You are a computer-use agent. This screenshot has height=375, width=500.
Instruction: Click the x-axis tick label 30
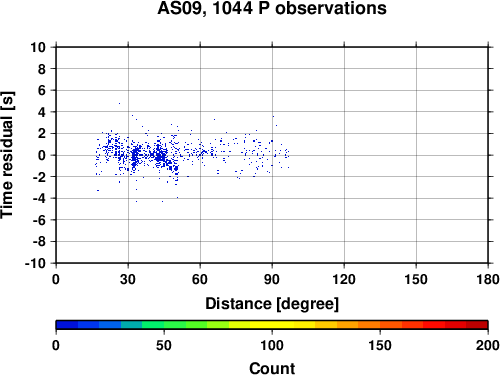(128, 279)
